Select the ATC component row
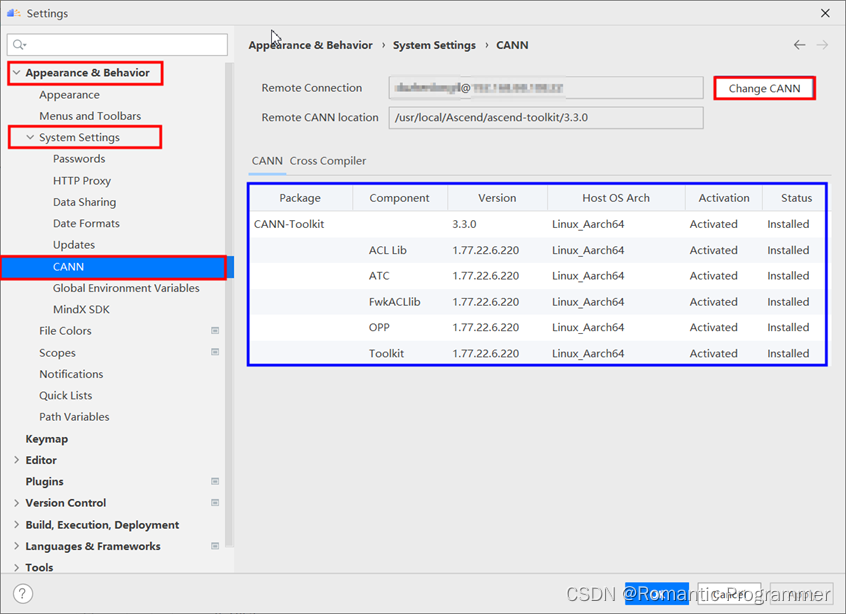This screenshot has height=614, width=846. coord(537,276)
